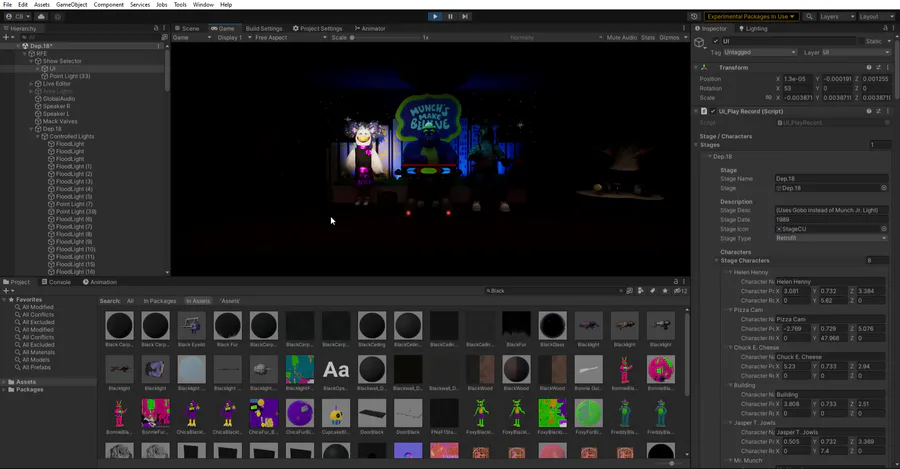Viewport: 900px width, 469px height.
Task: Switch to the Animation tab
Action: pos(100,282)
